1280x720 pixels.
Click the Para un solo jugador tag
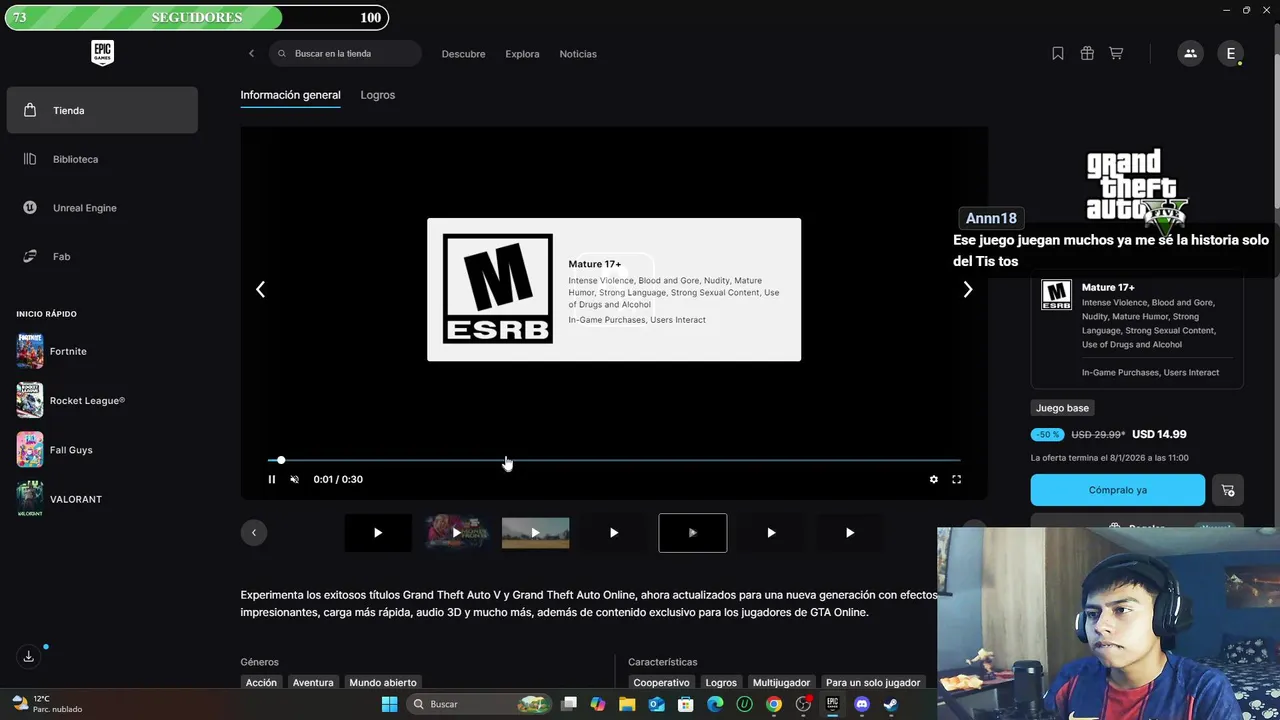pos(873,682)
